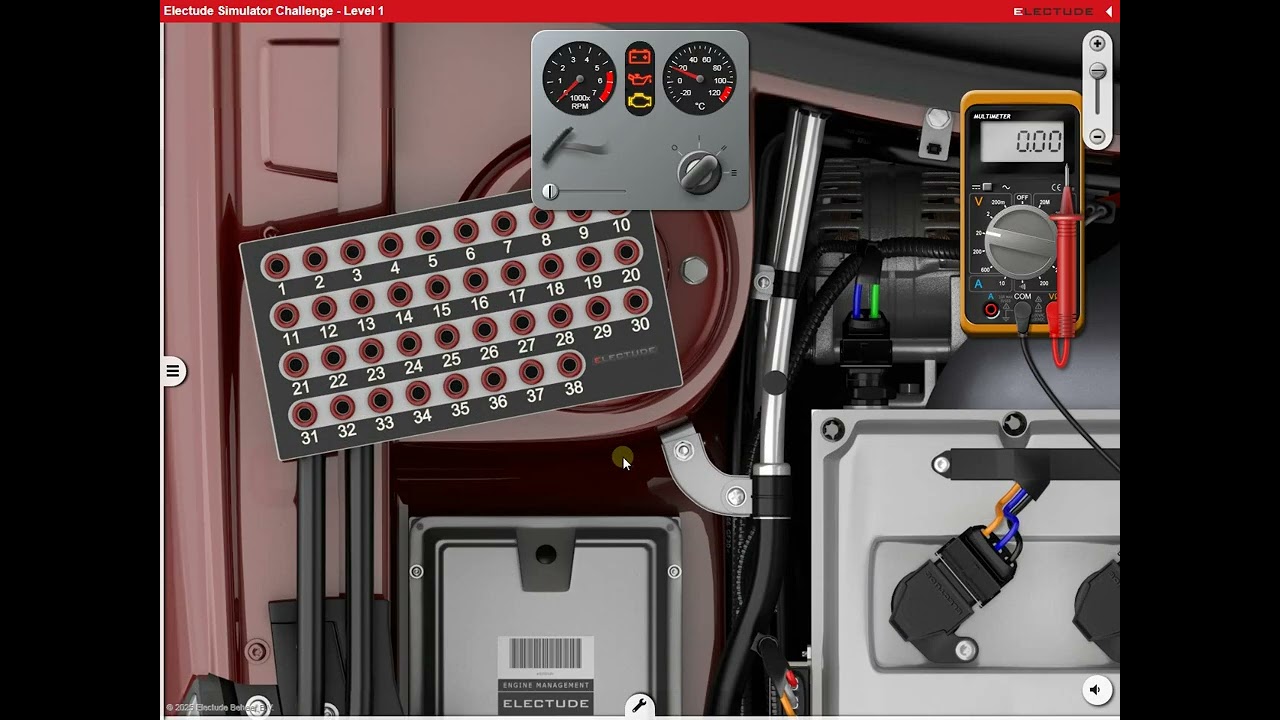
Task: Zoom in with the plus button
Action: 1097,44
